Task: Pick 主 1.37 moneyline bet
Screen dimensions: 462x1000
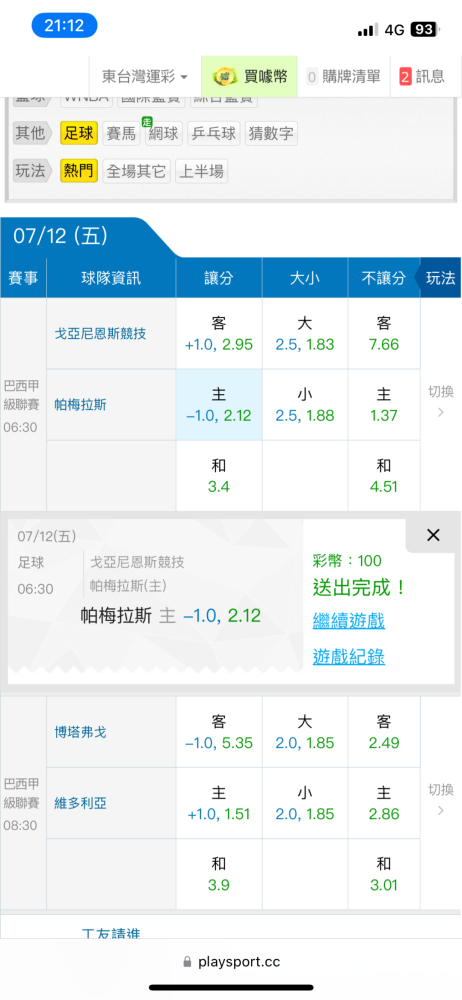Action: (384, 405)
